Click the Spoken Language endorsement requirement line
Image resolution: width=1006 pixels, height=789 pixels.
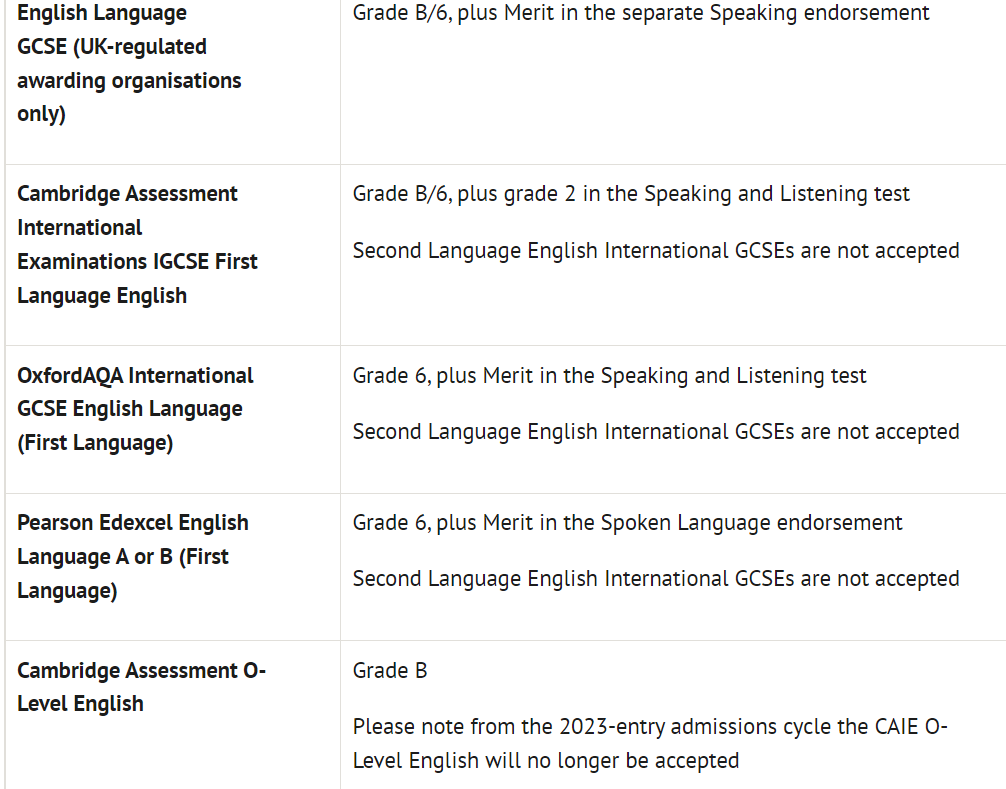(627, 522)
